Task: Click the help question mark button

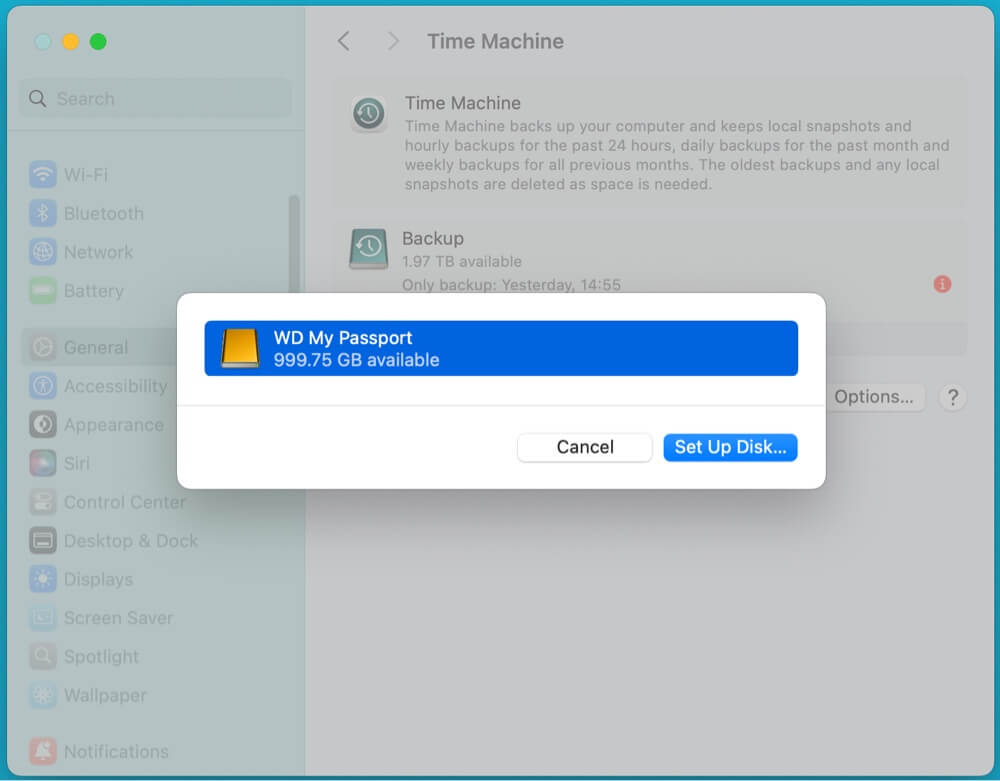Action: click(953, 397)
